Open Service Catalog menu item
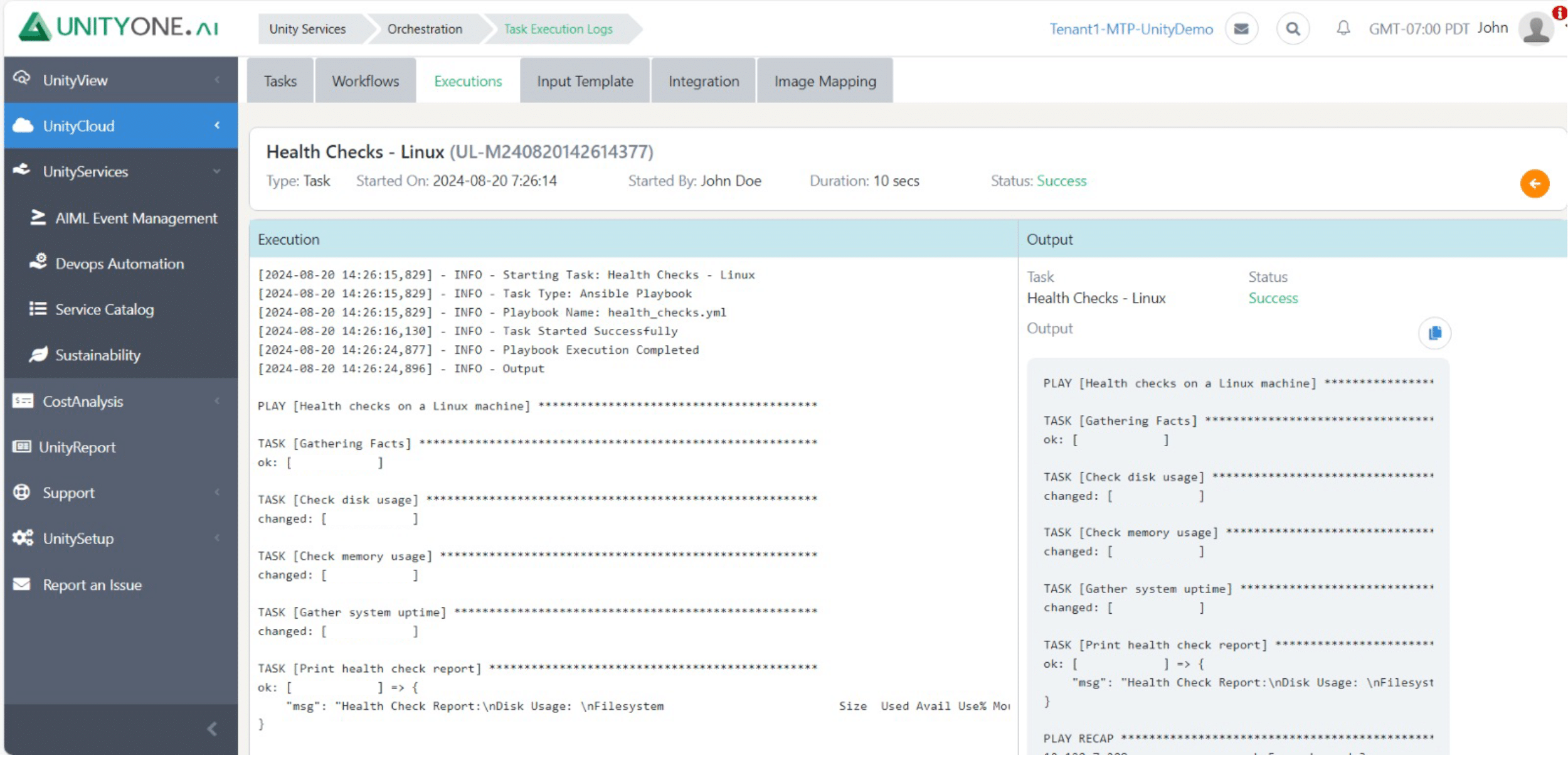 coord(121,309)
